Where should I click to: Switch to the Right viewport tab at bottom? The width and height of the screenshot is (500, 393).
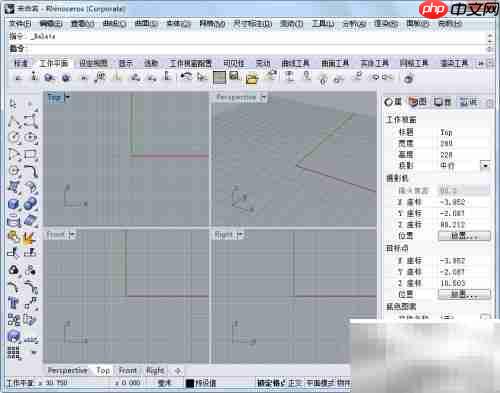point(155,370)
